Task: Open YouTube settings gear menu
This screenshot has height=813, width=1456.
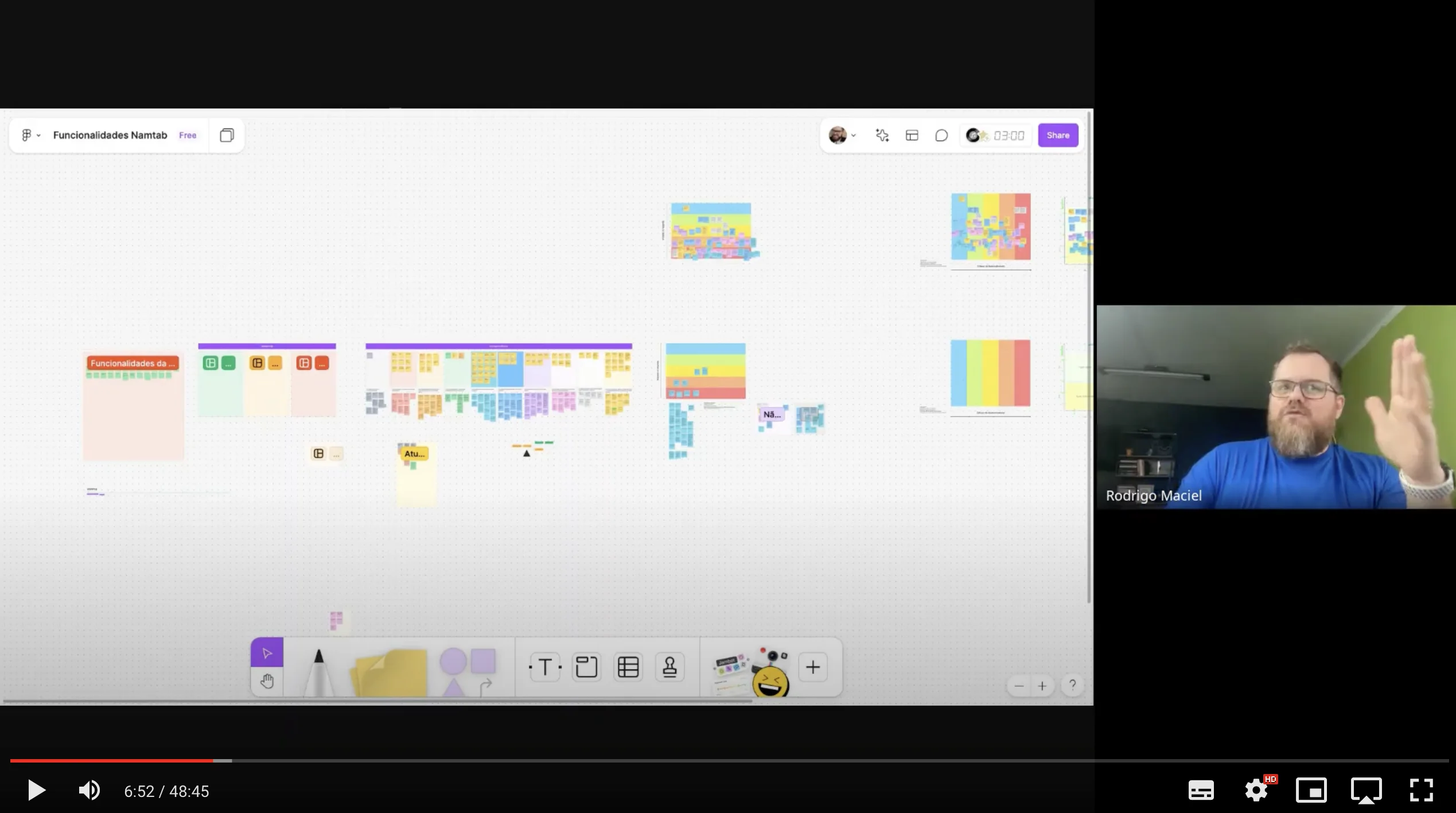Action: 1256,790
